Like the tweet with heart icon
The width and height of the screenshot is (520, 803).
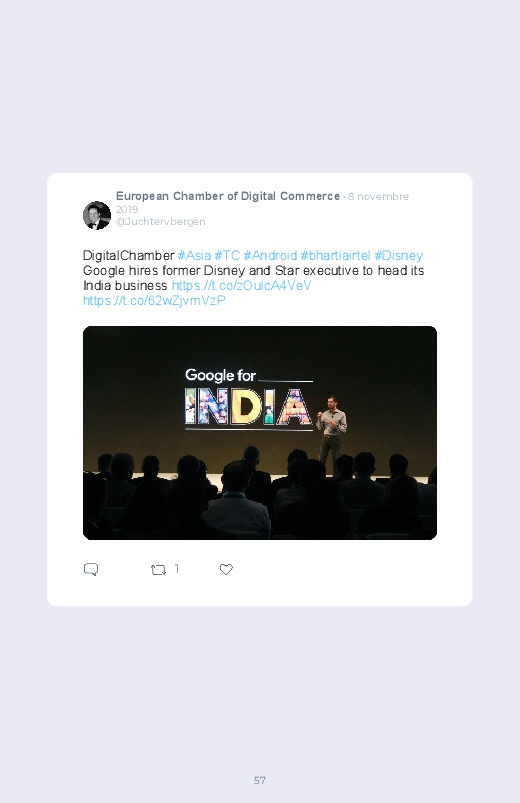226,569
